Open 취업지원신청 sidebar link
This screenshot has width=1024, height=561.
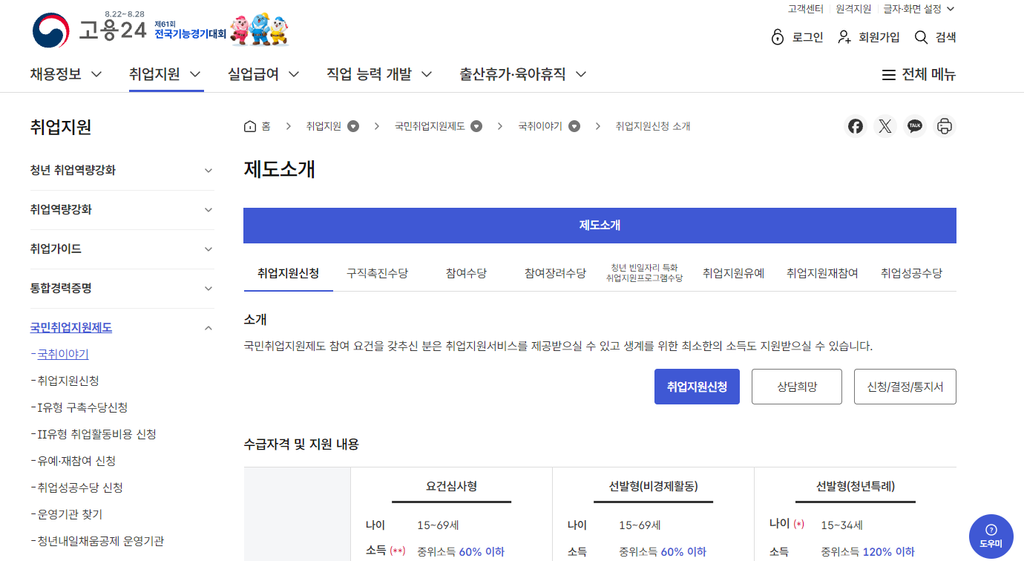click(68, 381)
